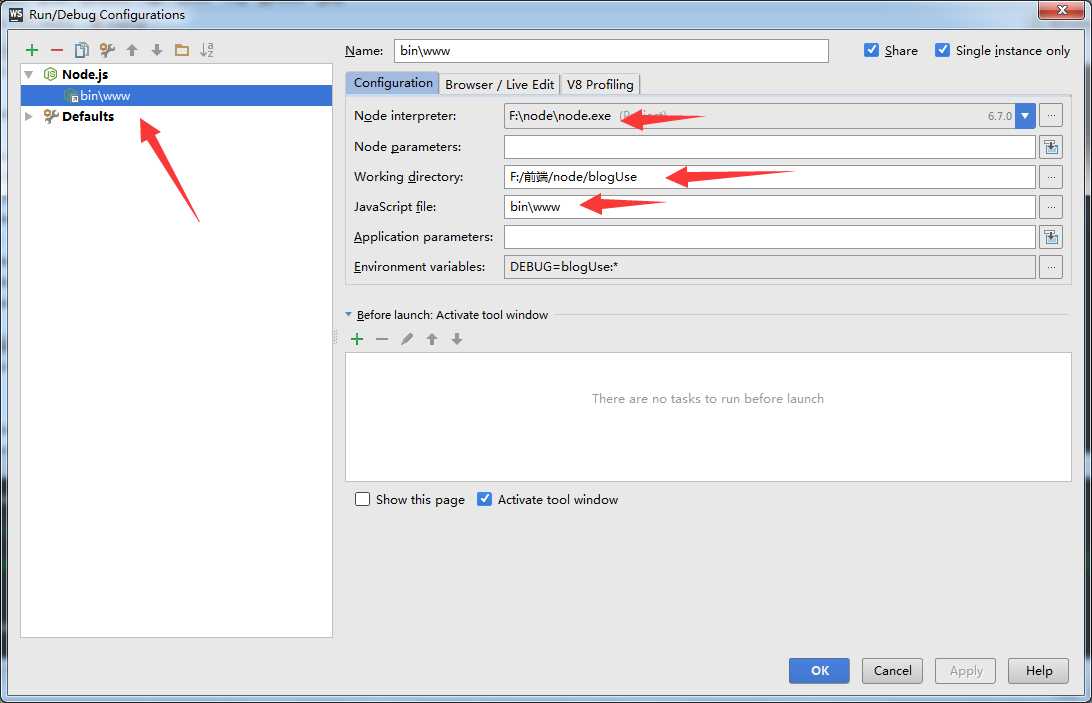
Task: Switch to Browser / Live Edit tab
Action: pos(499,84)
